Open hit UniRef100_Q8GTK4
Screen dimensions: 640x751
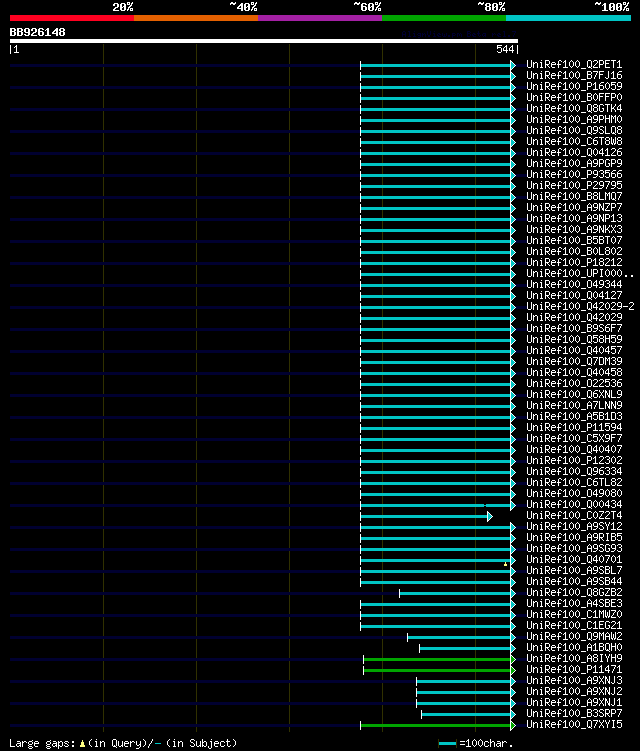coord(574,108)
